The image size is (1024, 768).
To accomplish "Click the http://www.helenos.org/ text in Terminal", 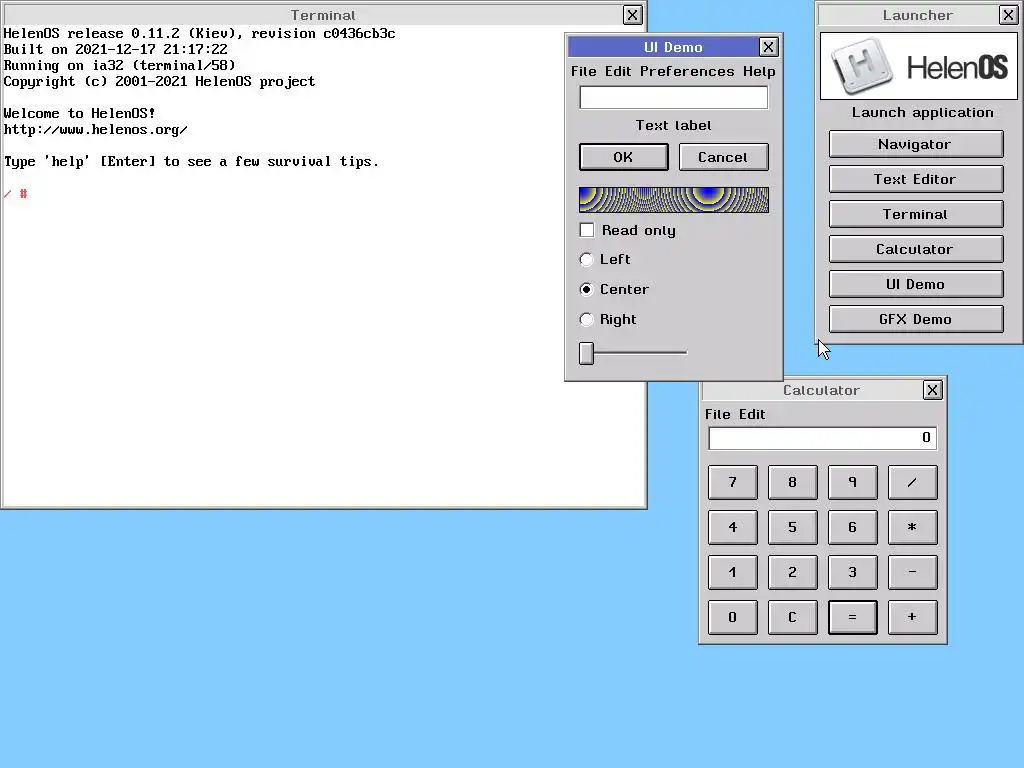I will point(95,129).
